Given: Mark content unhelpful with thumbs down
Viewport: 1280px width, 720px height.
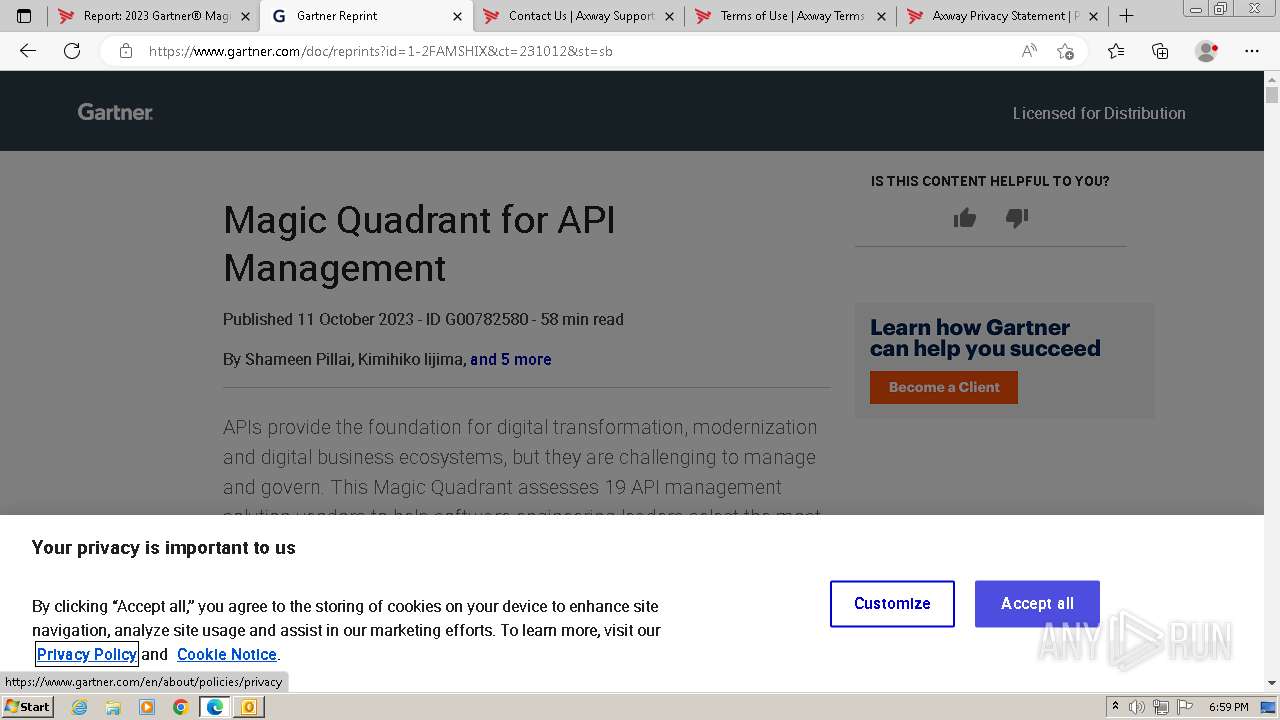Looking at the screenshot, I should coord(1017,218).
